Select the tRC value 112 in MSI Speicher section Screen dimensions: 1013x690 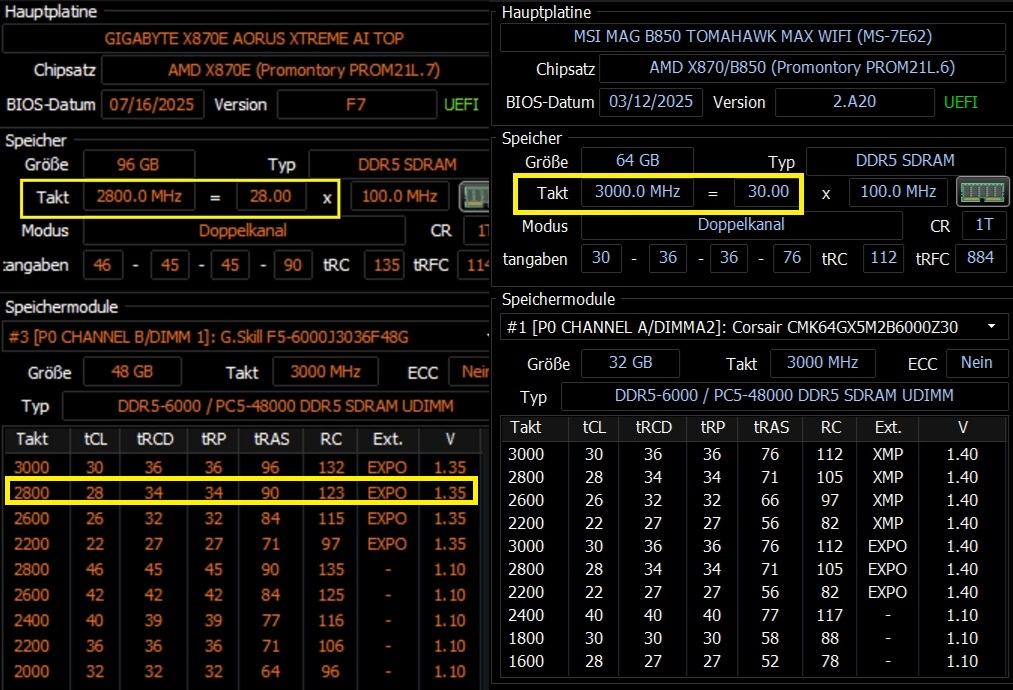point(883,258)
